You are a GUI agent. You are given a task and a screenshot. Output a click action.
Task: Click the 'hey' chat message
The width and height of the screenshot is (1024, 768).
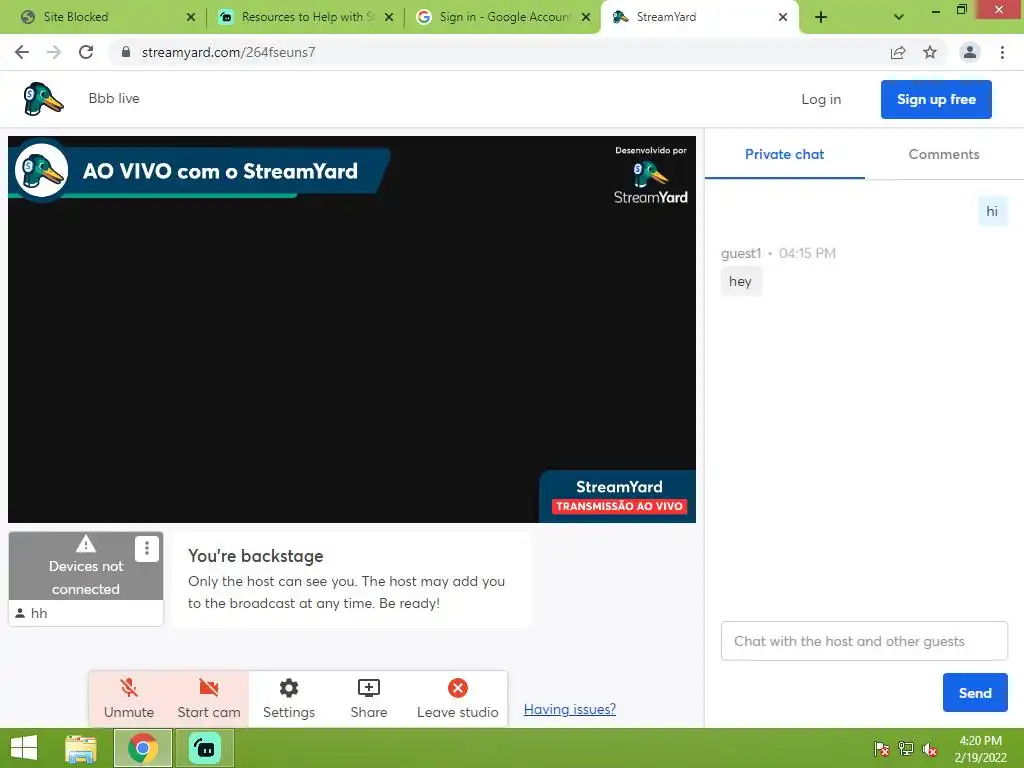tap(741, 281)
